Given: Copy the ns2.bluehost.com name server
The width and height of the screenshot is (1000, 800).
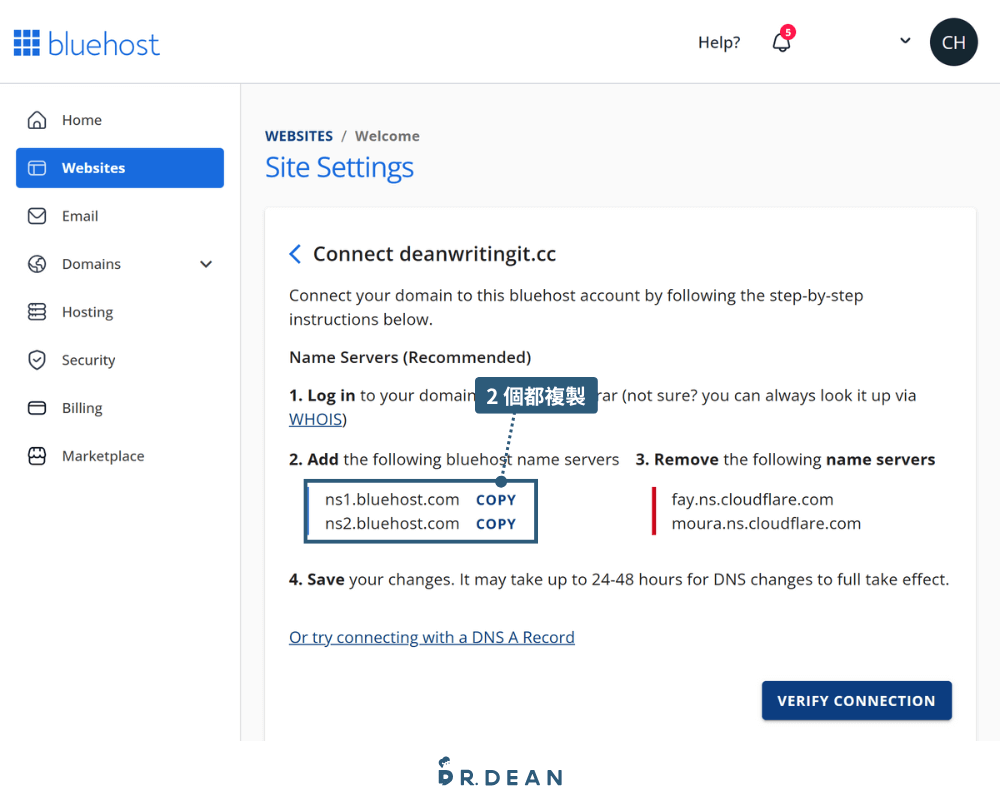Looking at the screenshot, I should pos(496,524).
